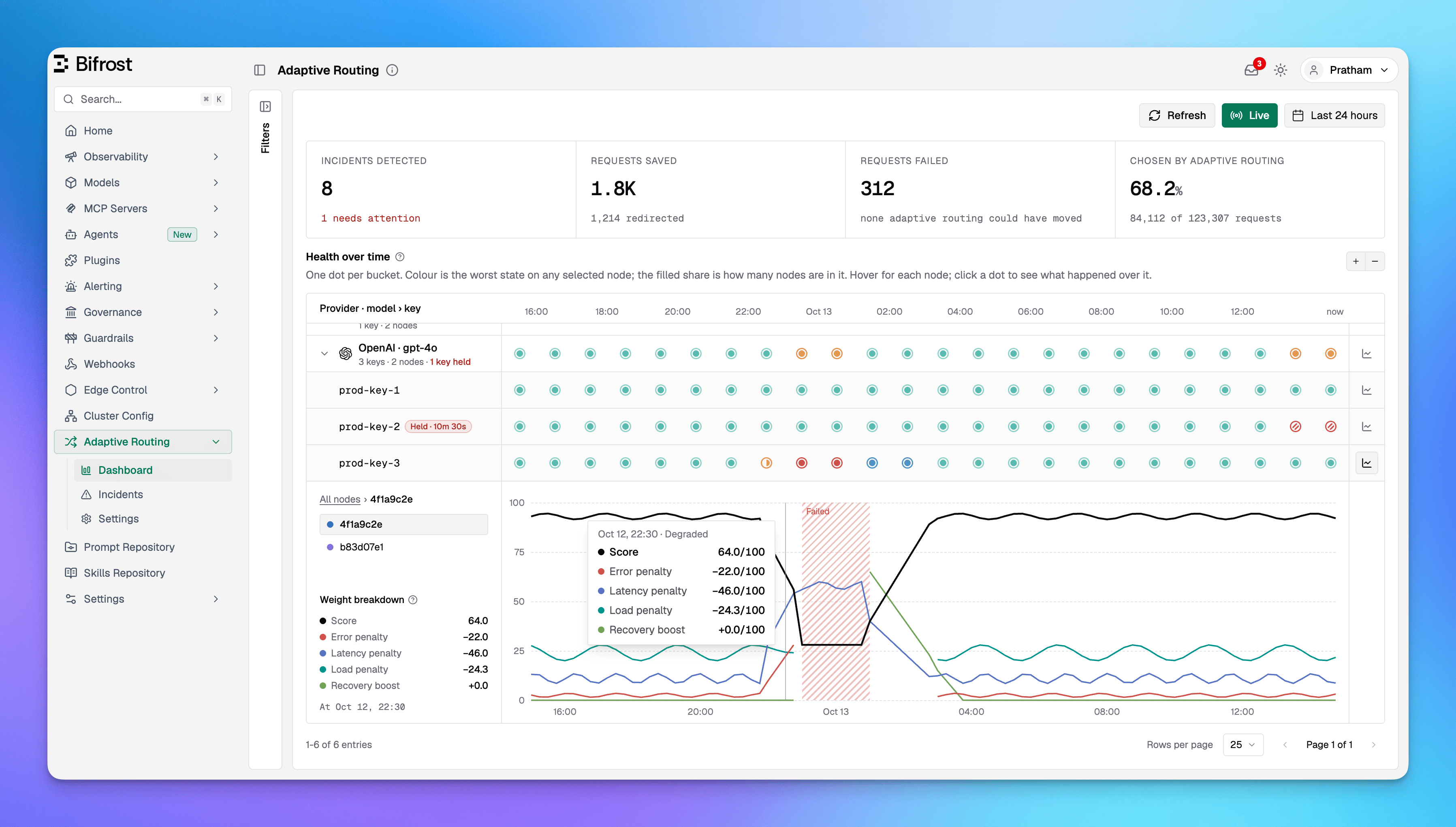1456x827 pixels.
Task: Click the Requests Saved card
Action: pos(711,189)
